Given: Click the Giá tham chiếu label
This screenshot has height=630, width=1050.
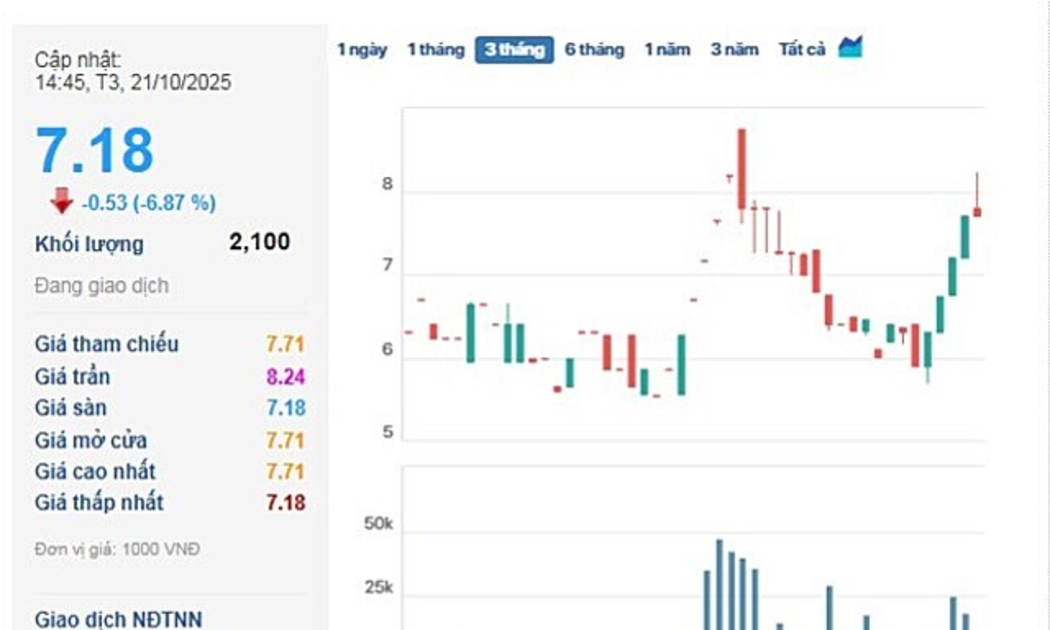Looking at the screenshot, I should click(x=107, y=344).
